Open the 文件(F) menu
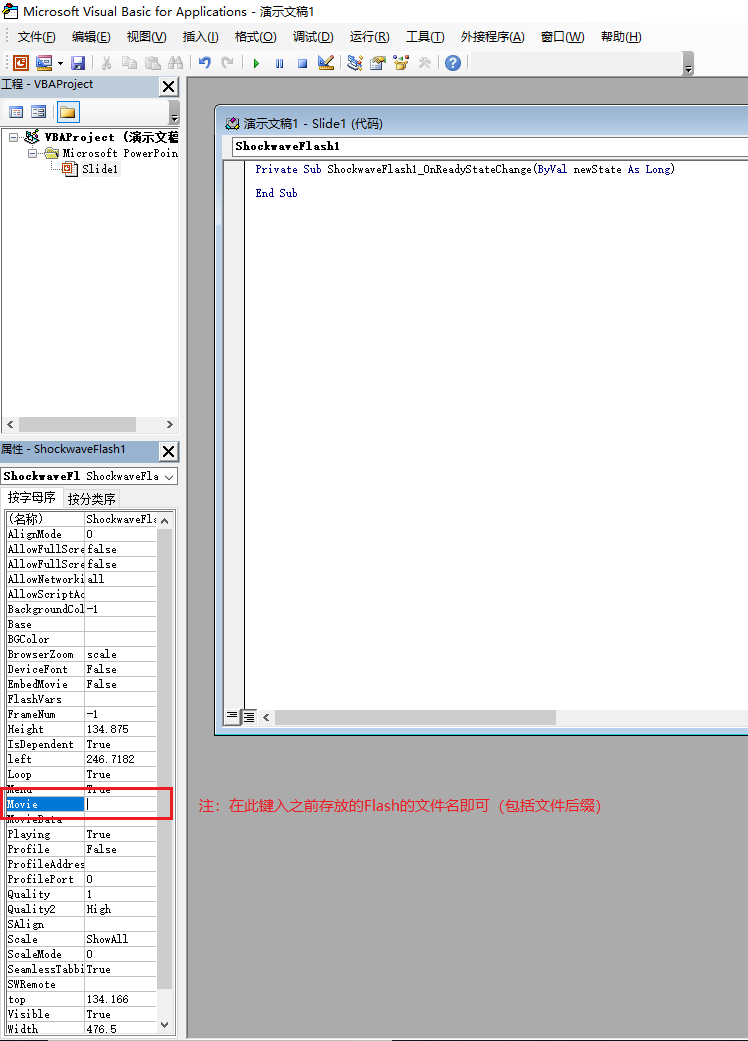This screenshot has width=748, height=1041. pos(37,37)
